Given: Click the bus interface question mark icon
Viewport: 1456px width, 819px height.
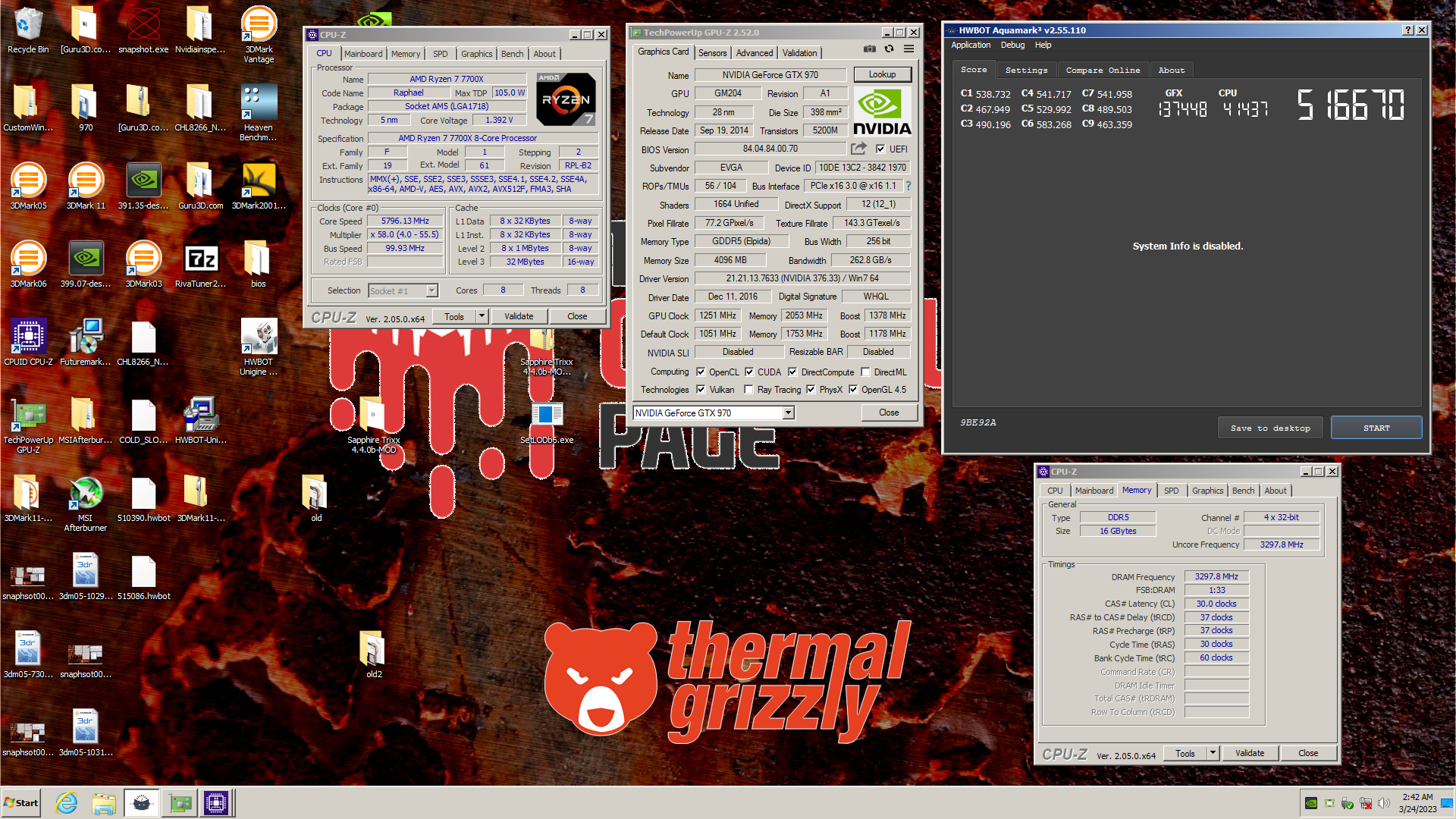Looking at the screenshot, I should pyautogui.click(x=908, y=186).
